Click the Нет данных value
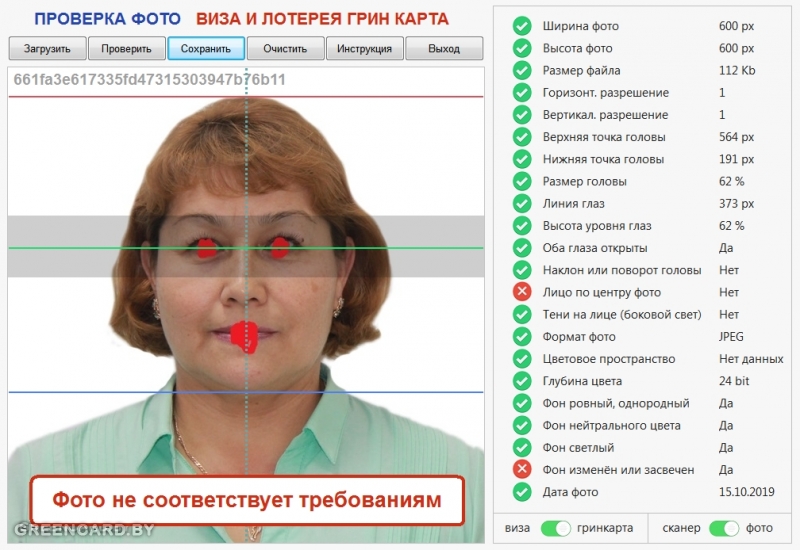The height and width of the screenshot is (550, 800). (751, 359)
